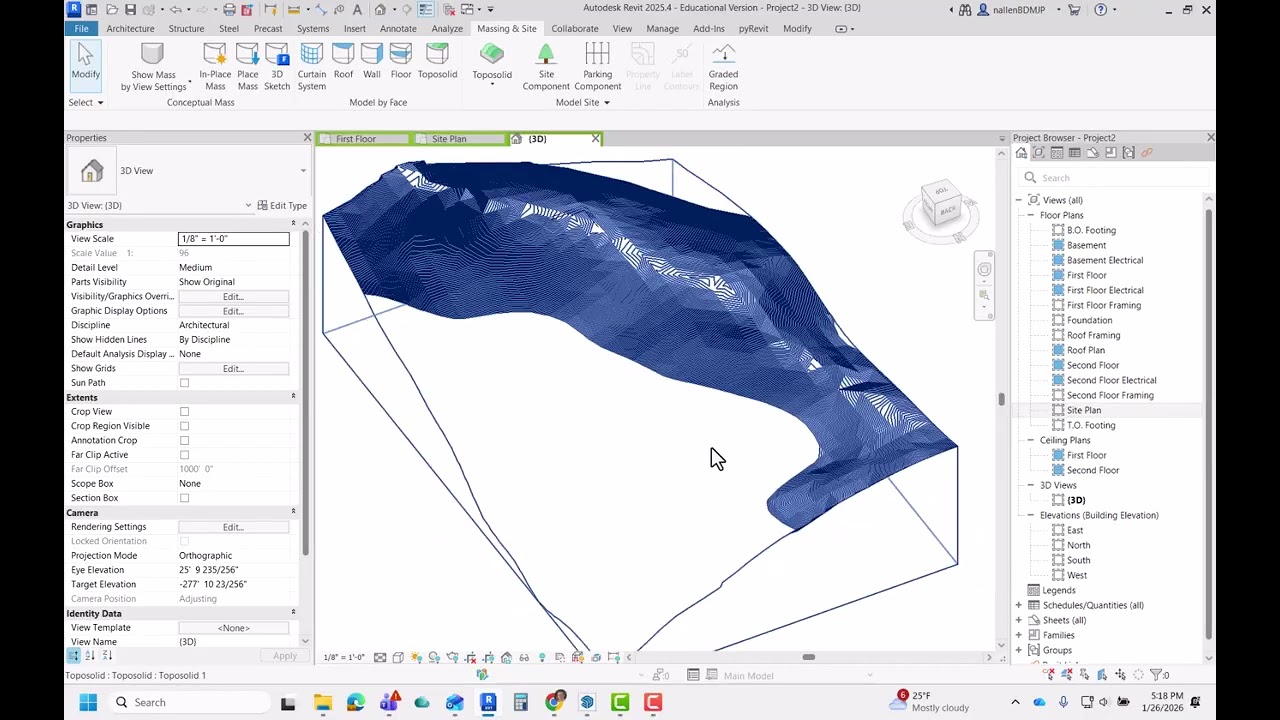Select Roof by face tool
1280x720 pixels.
click(343, 62)
